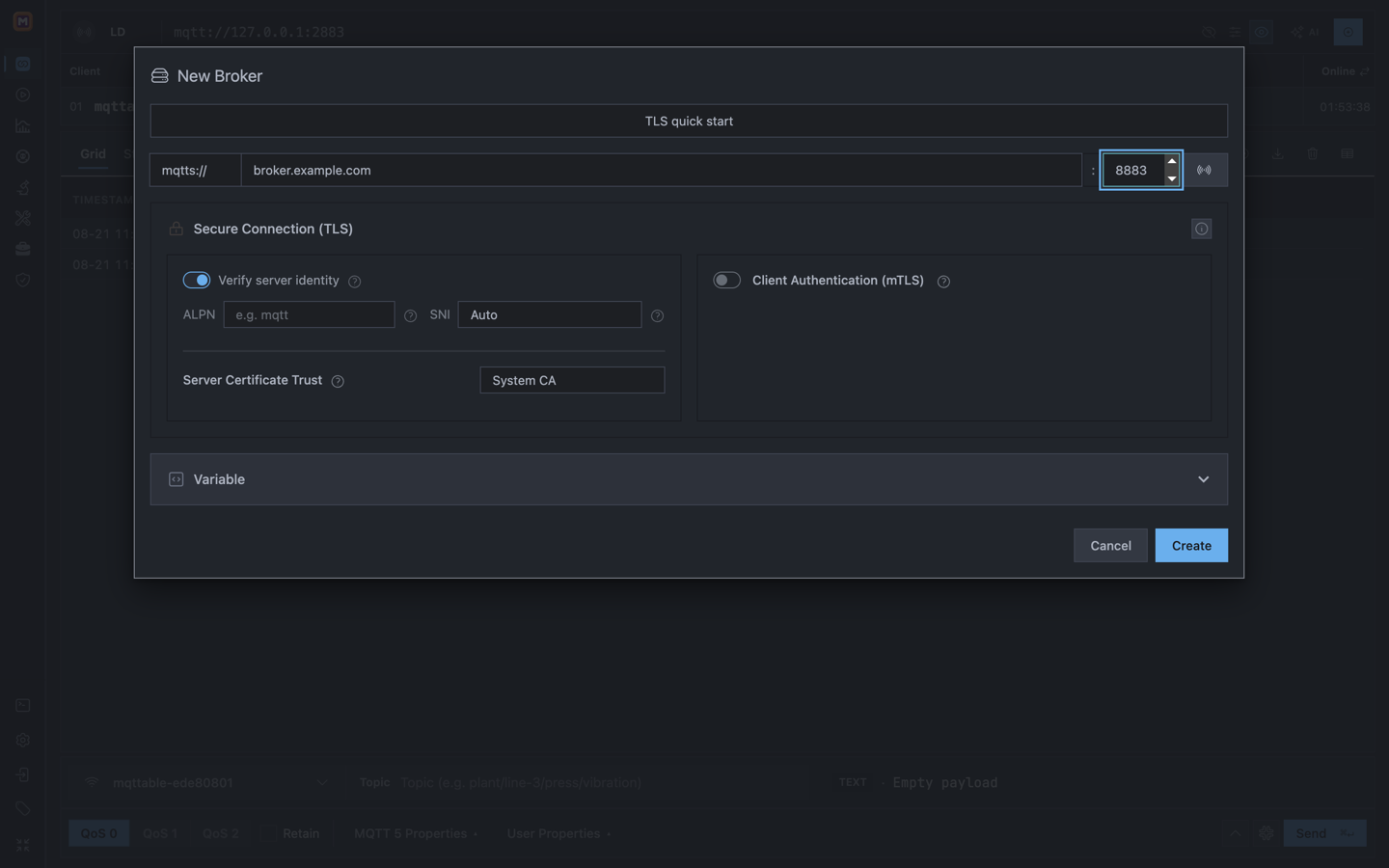Select QoS 1 in the publish bar
Viewport: 1389px width, 868px height.
(x=159, y=833)
